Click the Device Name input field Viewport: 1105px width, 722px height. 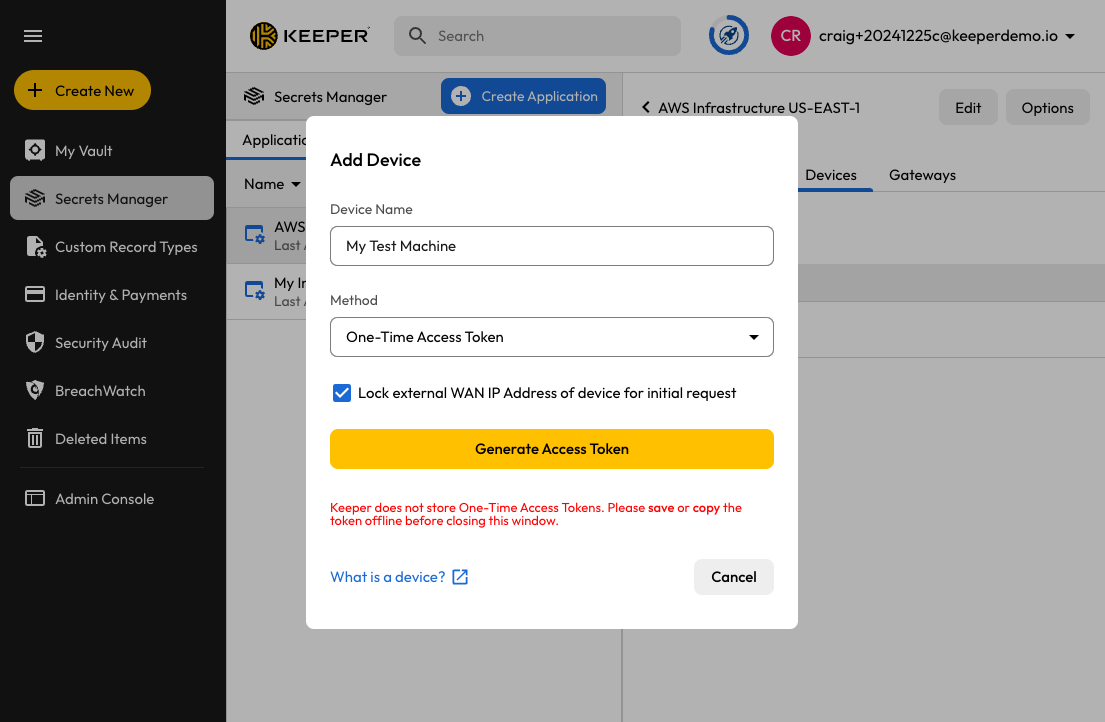pyautogui.click(x=552, y=246)
